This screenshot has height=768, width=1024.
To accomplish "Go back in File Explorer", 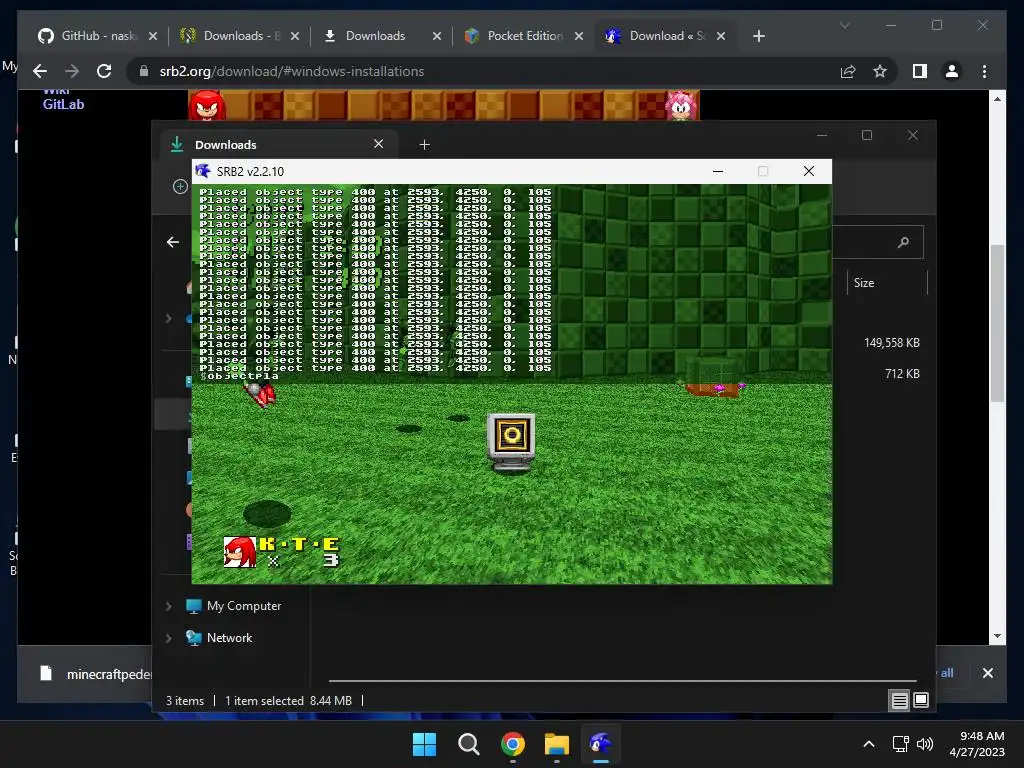I will coord(173,242).
